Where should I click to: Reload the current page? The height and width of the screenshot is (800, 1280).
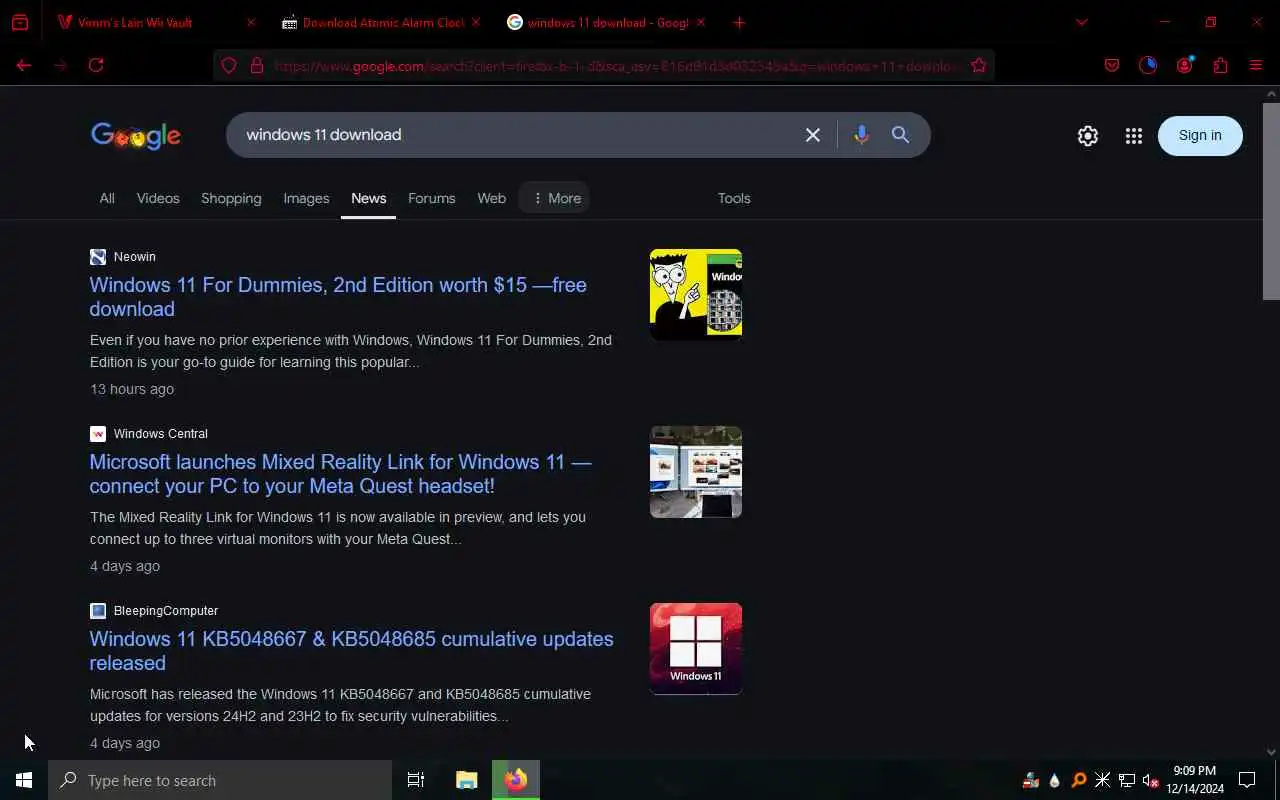click(96, 65)
